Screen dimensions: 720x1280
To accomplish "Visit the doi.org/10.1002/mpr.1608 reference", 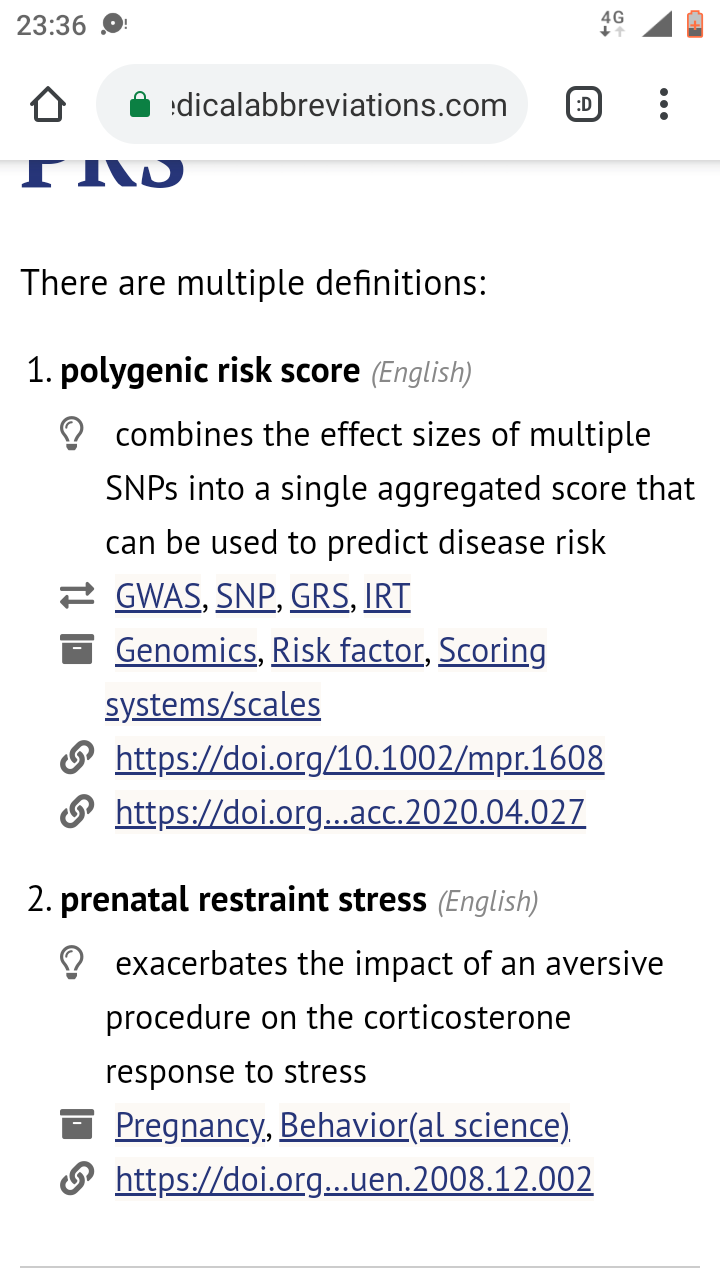I will click(359, 759).
